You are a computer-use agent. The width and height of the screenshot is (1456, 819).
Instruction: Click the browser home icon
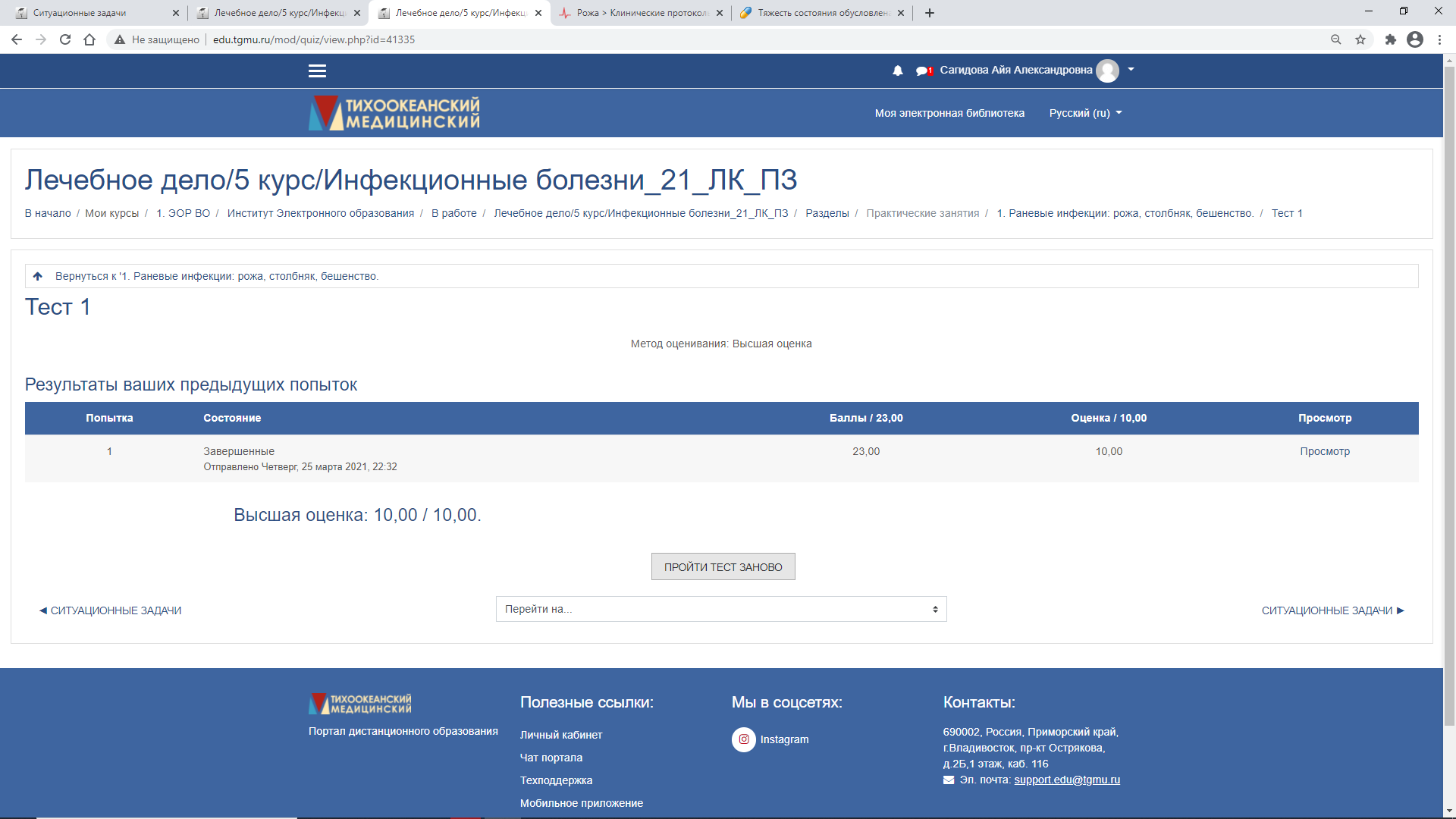pos(89,39)
